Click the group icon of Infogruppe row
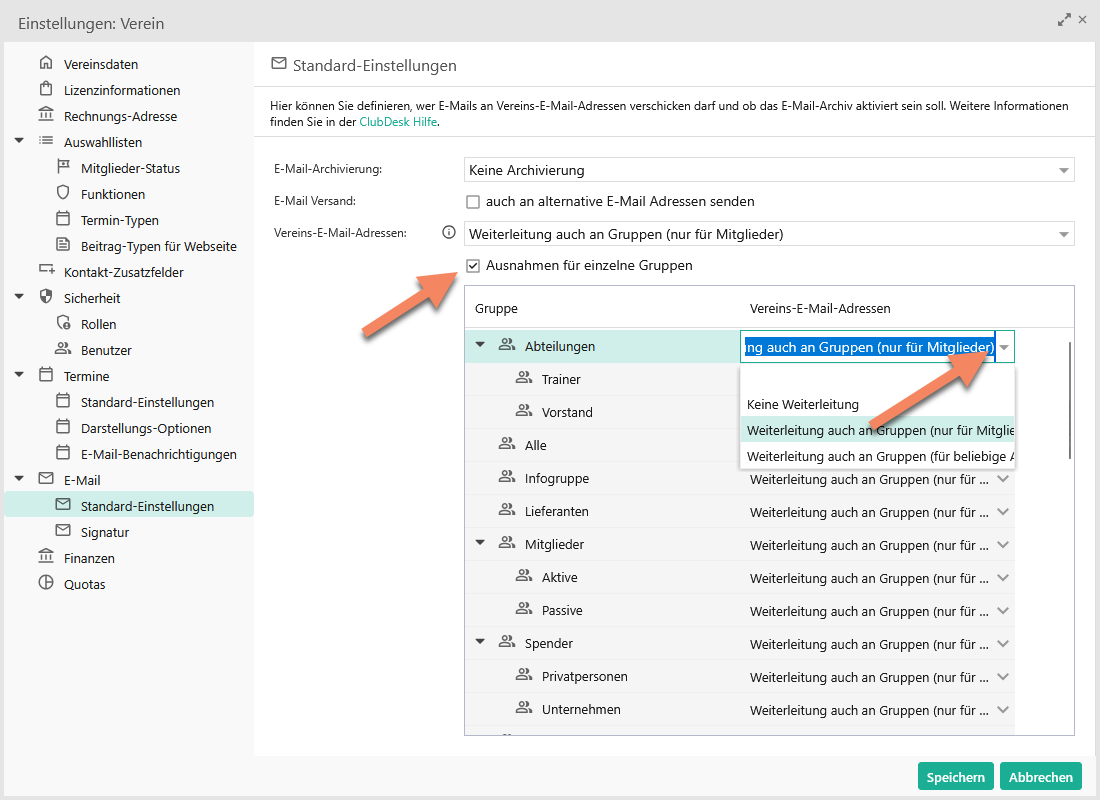Viewport: 1100px width, 800px height. click(507, 476)
